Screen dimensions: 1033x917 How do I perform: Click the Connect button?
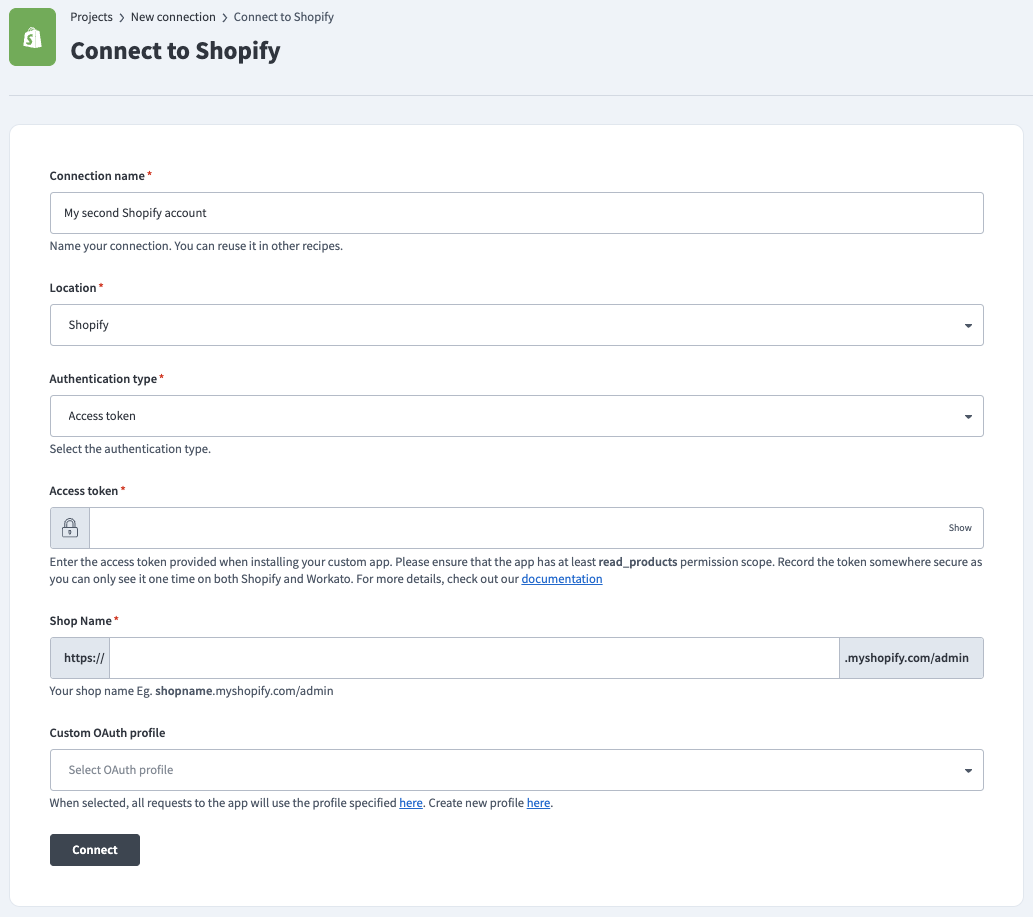click(94, 849)
